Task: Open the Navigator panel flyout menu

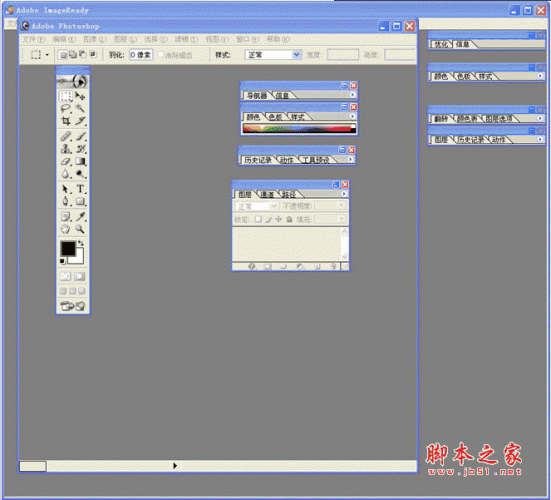Action: [x=352, y=95]
